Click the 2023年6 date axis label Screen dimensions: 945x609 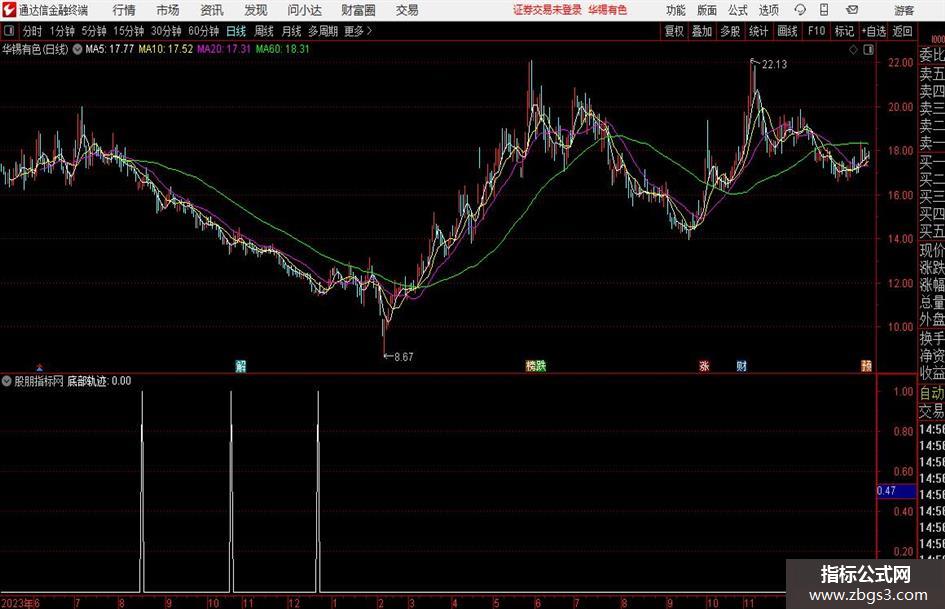pos(20,603)
